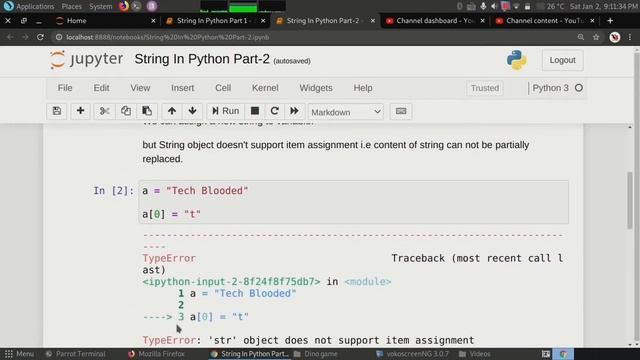Switch to the Home browser tab
This screenshot has height=360, width=640.
pos(104,21)
